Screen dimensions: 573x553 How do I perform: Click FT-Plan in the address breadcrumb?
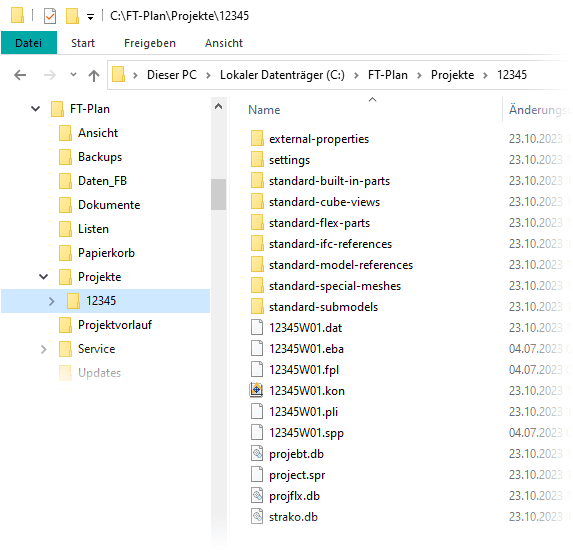point(387,75)
